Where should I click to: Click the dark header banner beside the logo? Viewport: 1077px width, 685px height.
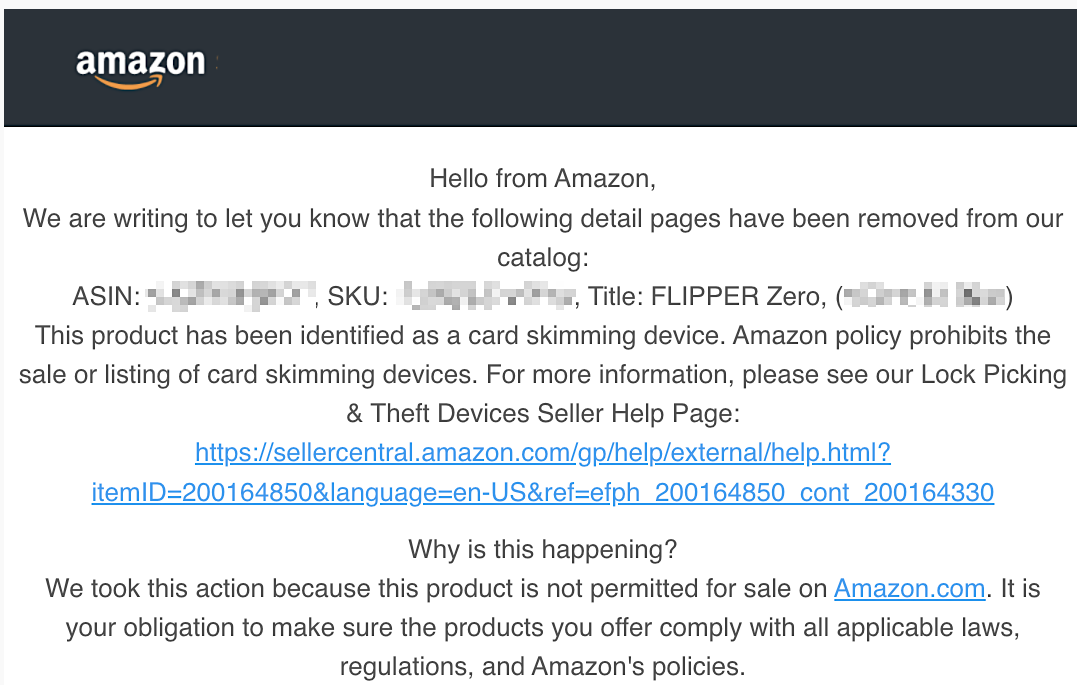[x=646, y=67]
